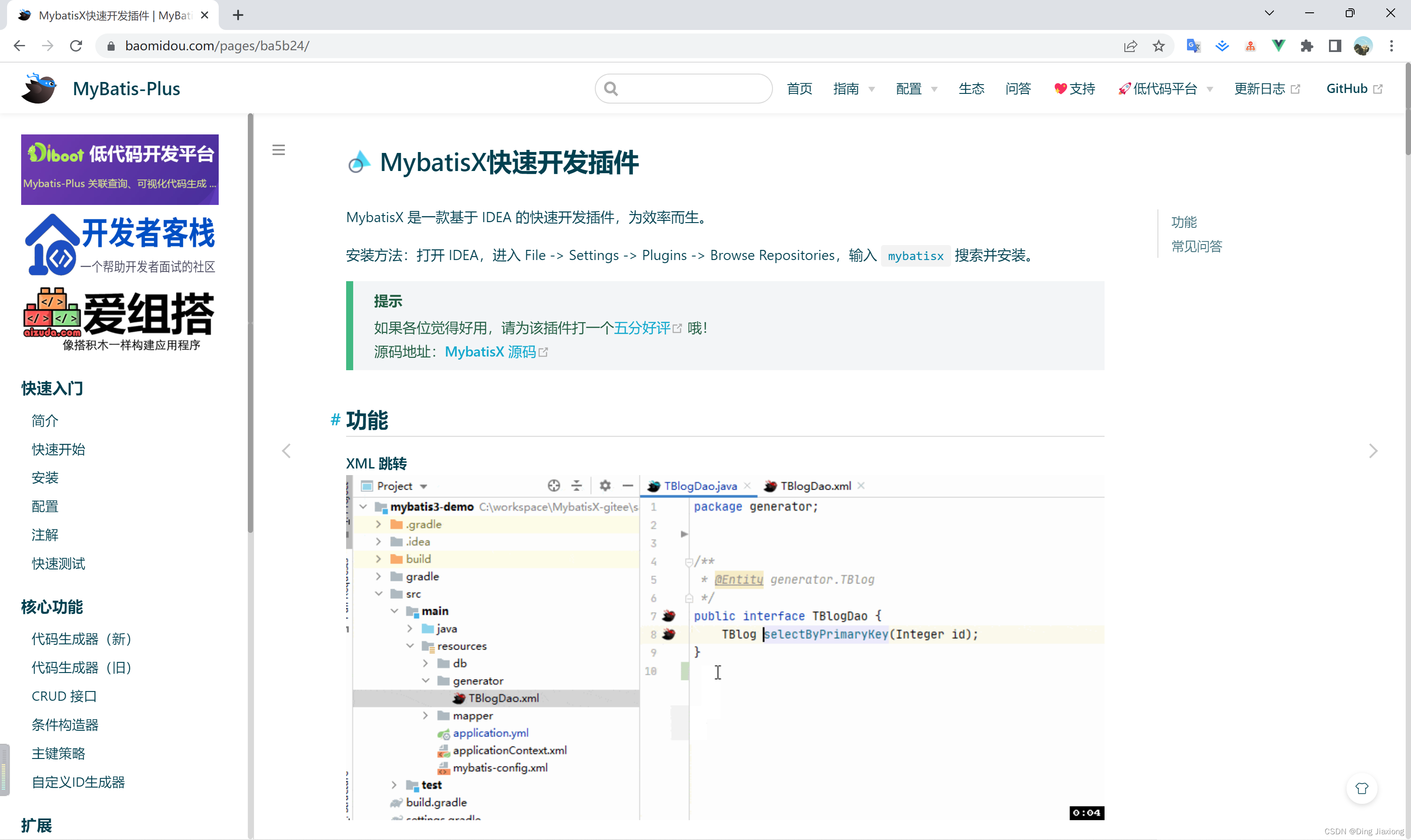Image resolution: width=1411 pixels, height=840 pixels.
Task: Click the locate target crosshair icon
Action: tap(554, 486)
